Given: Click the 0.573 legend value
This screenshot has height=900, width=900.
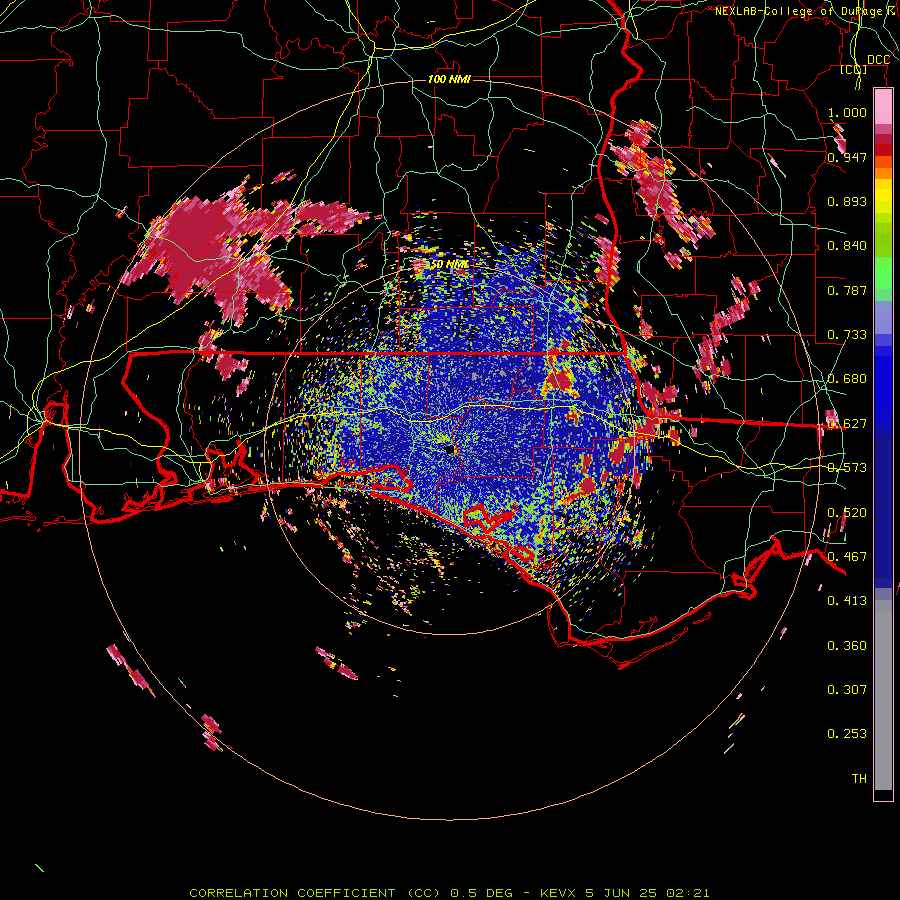Looking at the screenshot, I should pyautogui.click(x=847, y=468).
